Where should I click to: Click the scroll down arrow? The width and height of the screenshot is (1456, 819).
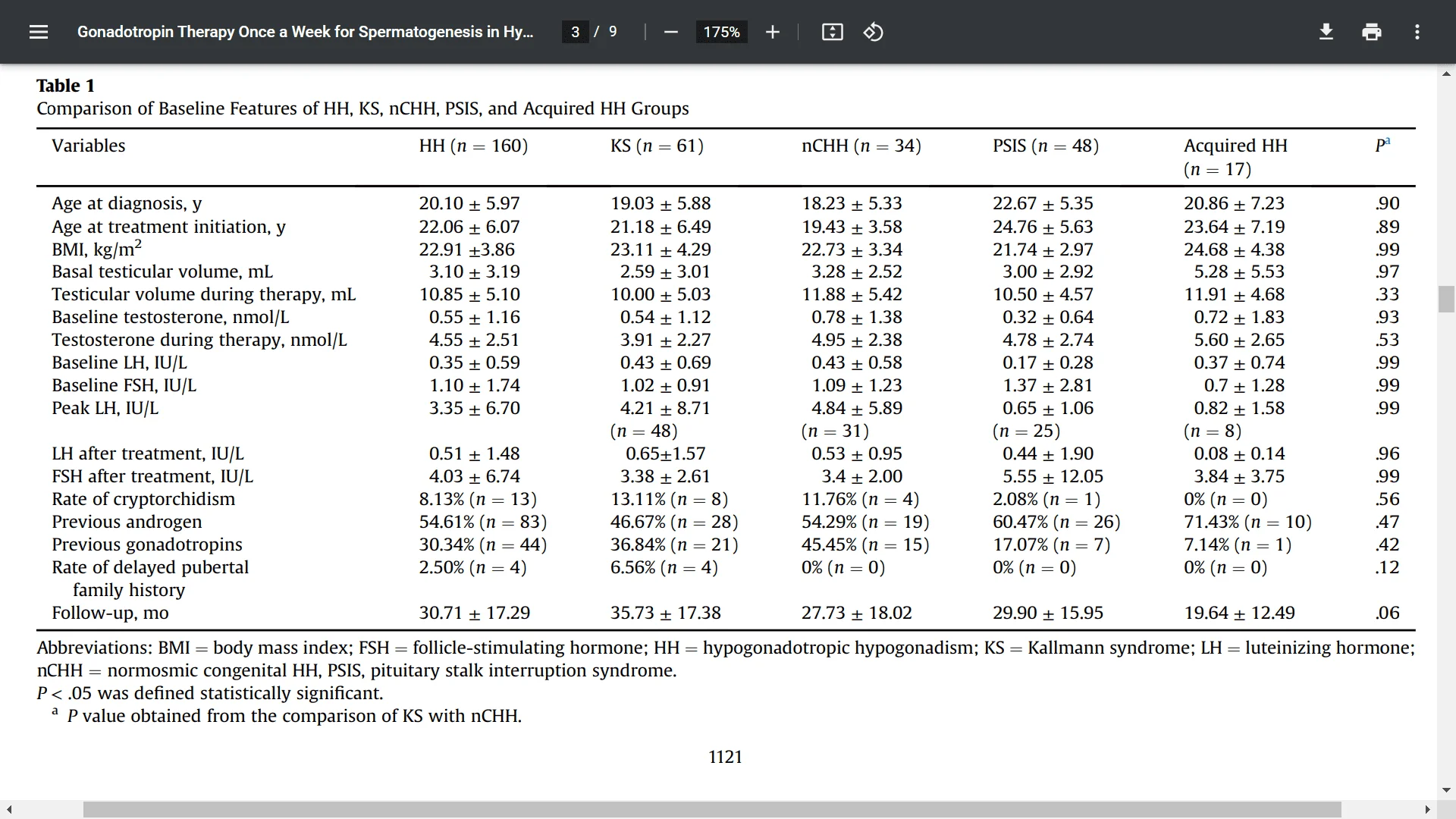(1446, 789)
